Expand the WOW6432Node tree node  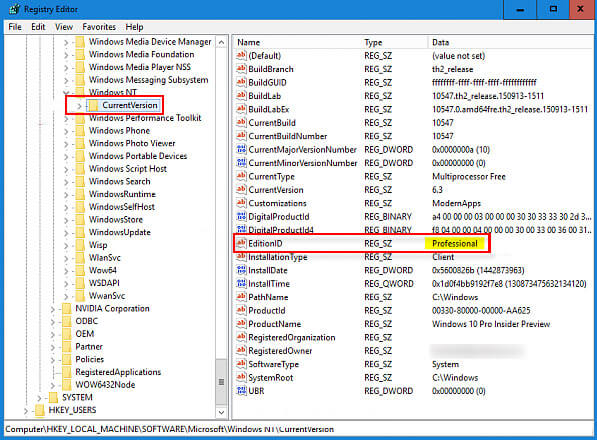pos(53,385)
